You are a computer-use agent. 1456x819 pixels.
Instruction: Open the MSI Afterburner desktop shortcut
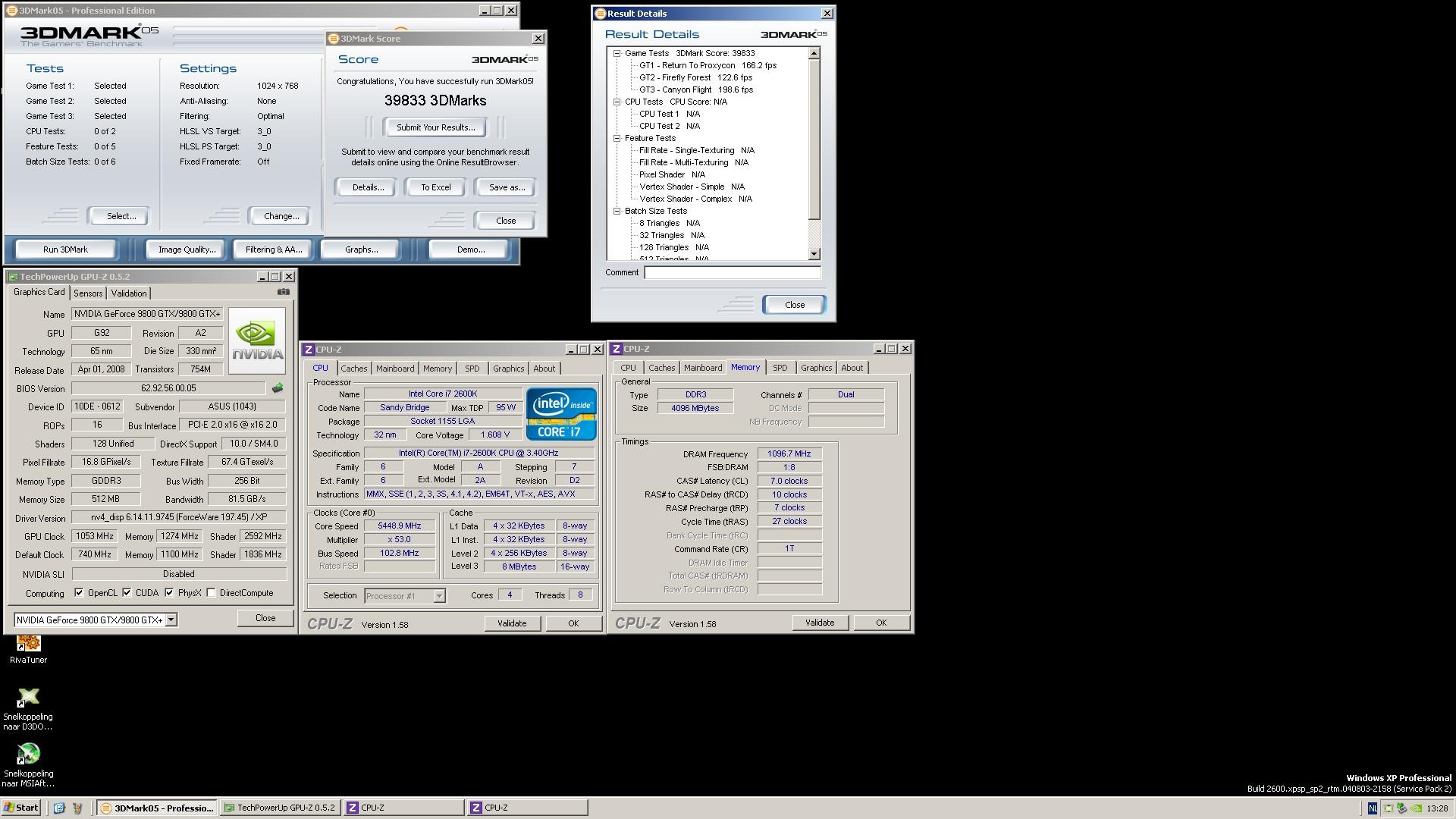pyautogui.click(x=28, y=755)
